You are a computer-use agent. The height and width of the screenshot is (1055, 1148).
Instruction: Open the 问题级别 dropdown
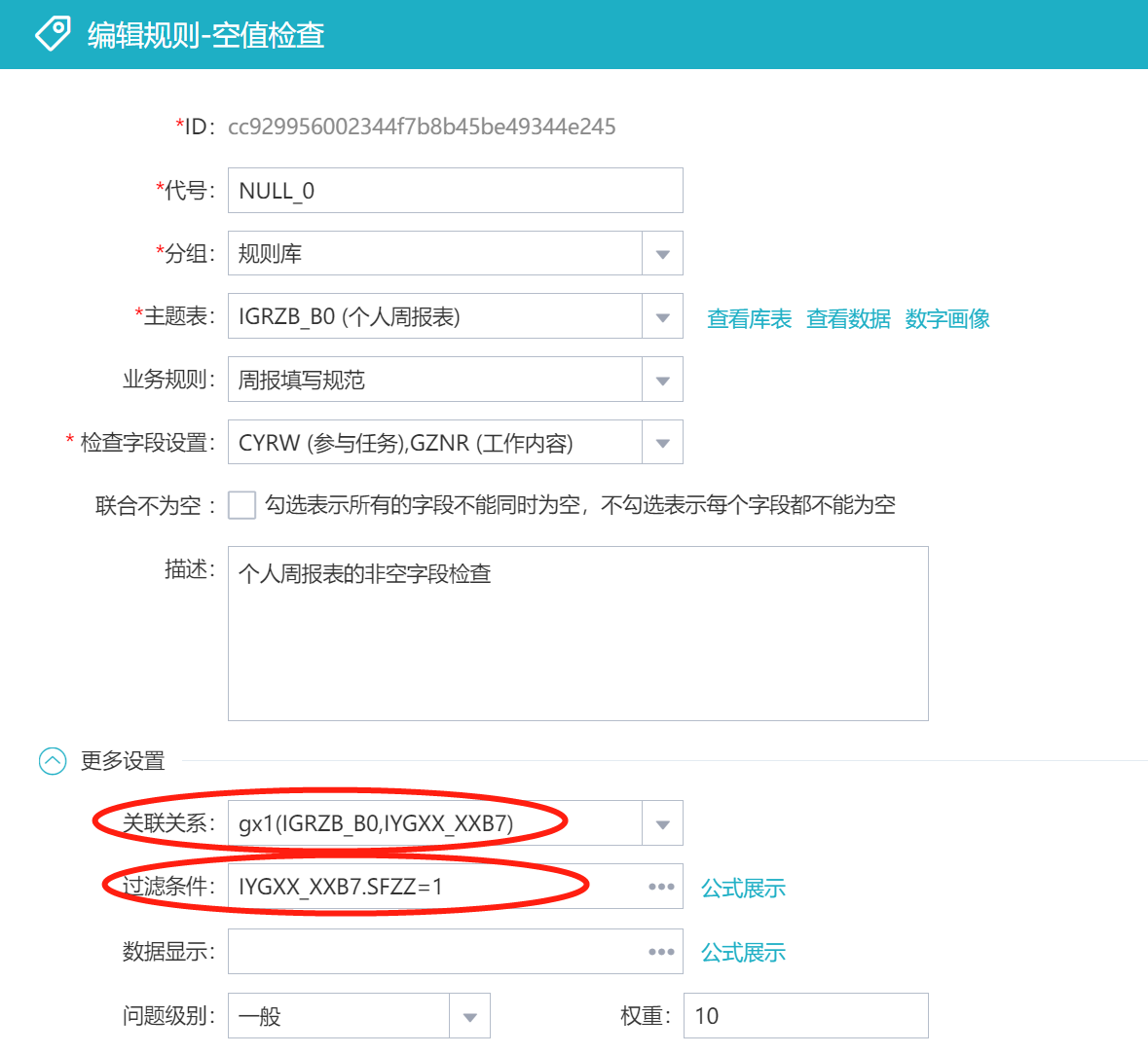(469, 1017)
